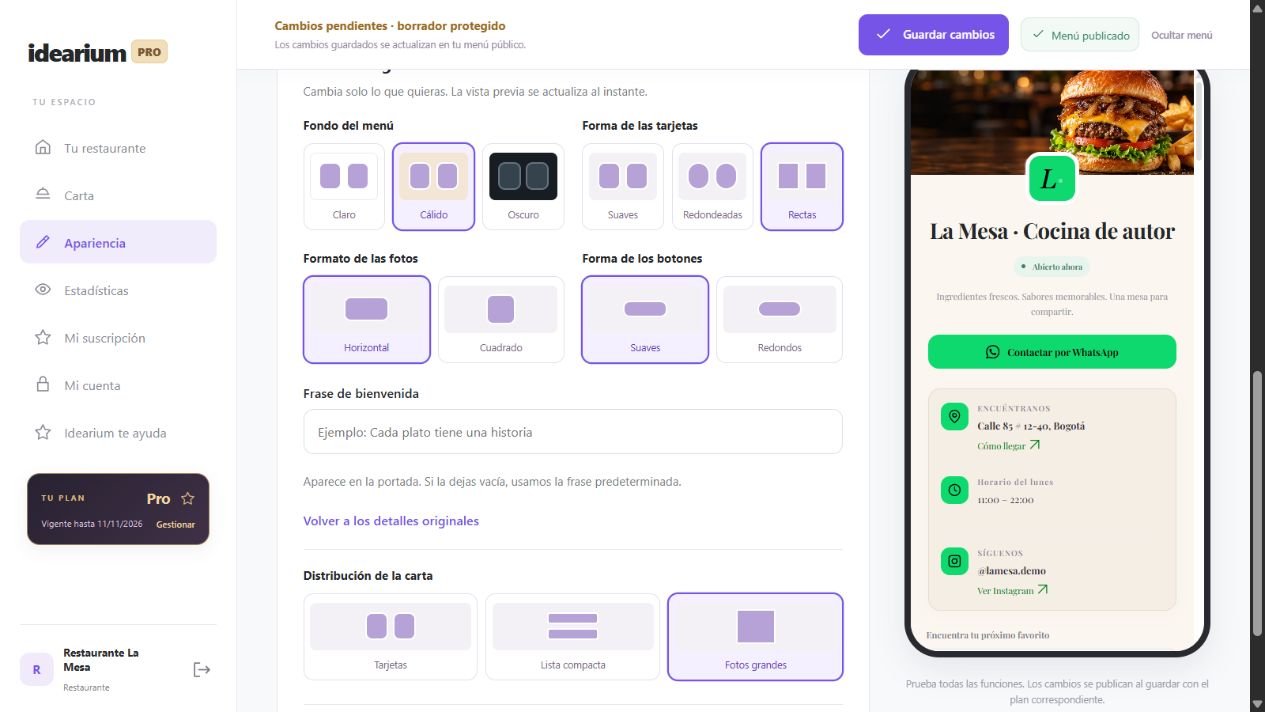
Task: Choose Fotos grandes layout
Action: 755,637
